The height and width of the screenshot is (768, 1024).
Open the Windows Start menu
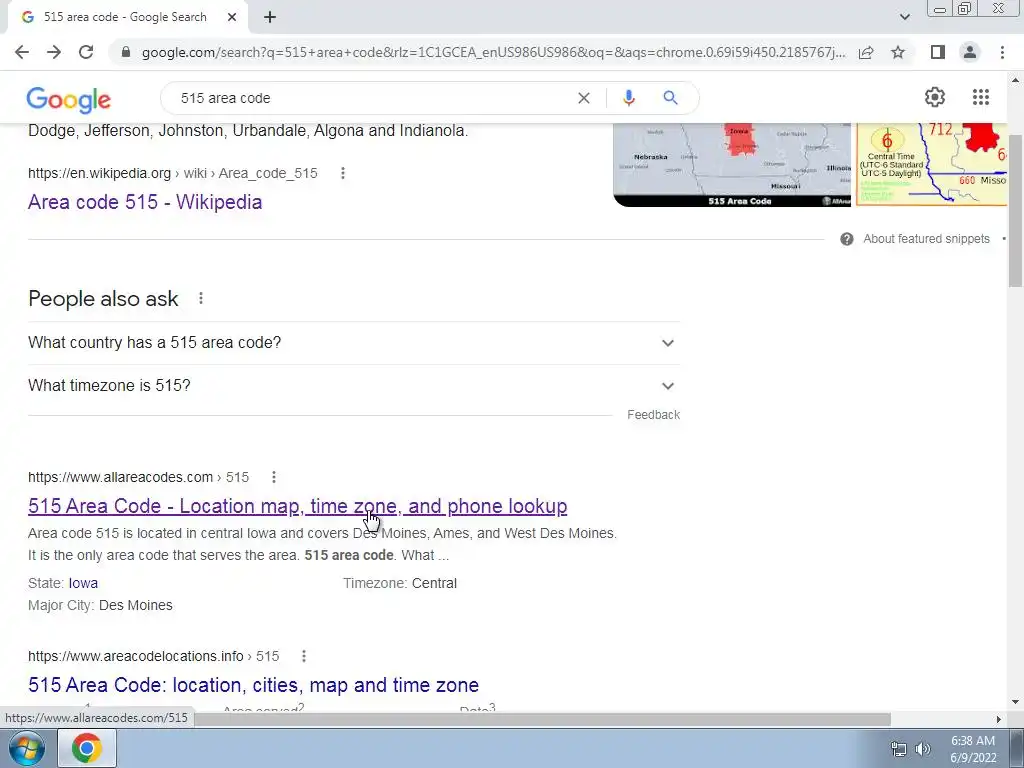tap(25, 748)
